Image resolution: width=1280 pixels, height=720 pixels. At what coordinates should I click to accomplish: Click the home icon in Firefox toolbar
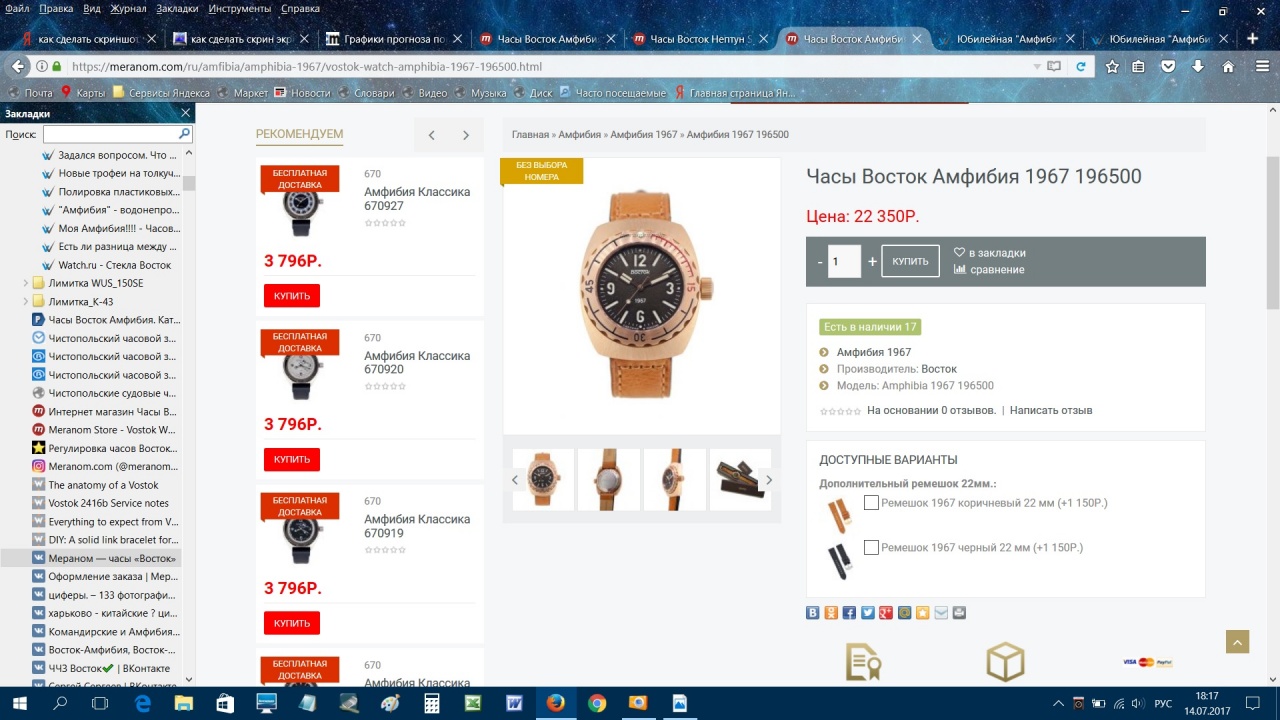point(1228,67)
